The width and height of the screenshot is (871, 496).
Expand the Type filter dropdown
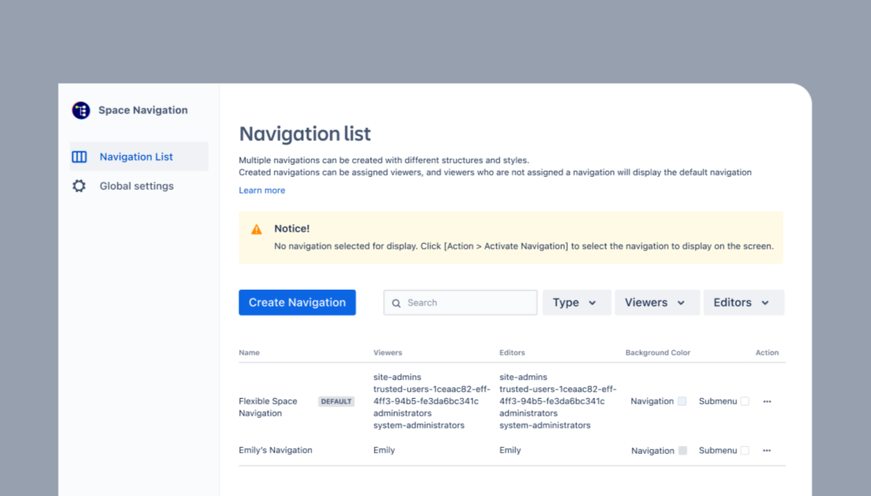577,302
